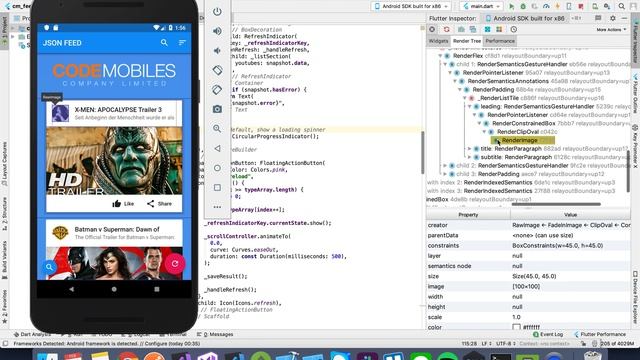Trigger Flutter hot reload lightning icon
Screen dimensions: 640x360
coord(558,6)
